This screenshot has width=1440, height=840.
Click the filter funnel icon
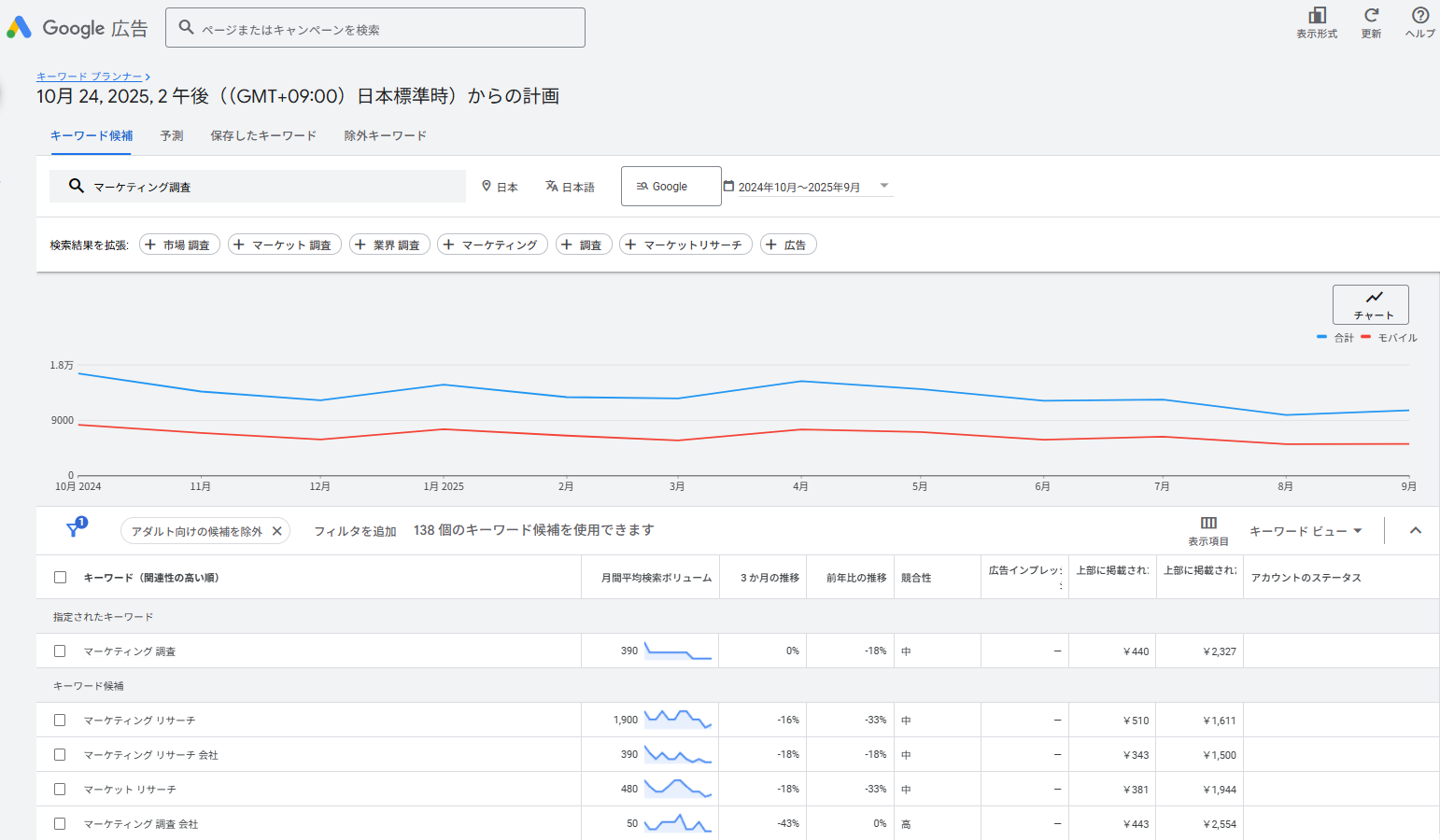click(74, 530)
